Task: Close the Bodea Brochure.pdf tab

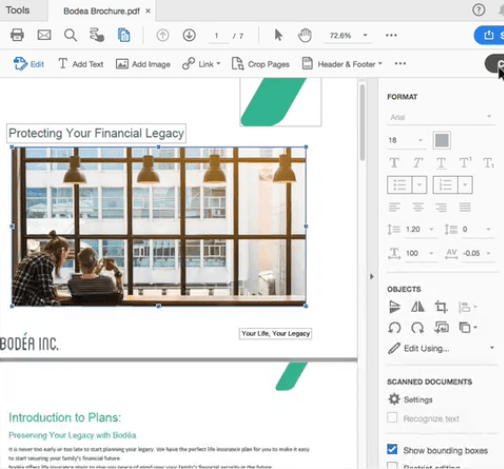Action: coord(148,11)
